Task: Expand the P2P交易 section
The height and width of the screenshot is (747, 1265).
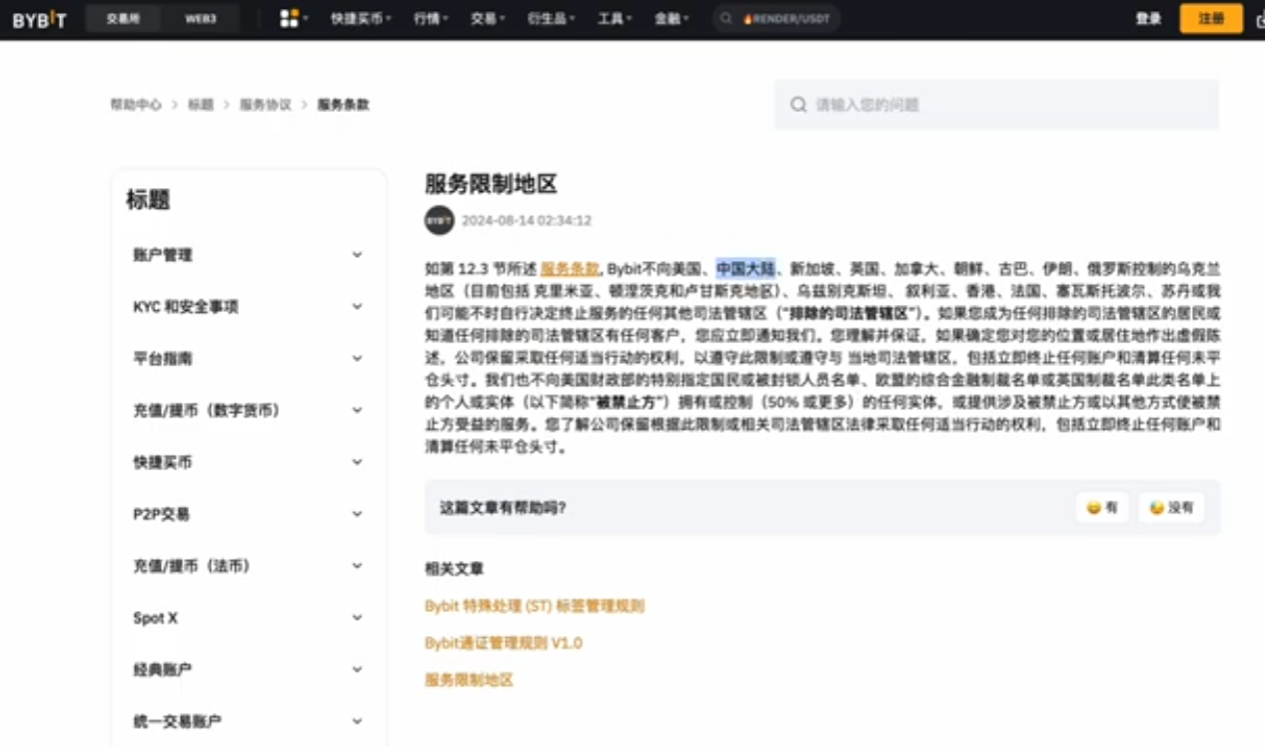Action: pyautogui.click(x=248, y=514)
